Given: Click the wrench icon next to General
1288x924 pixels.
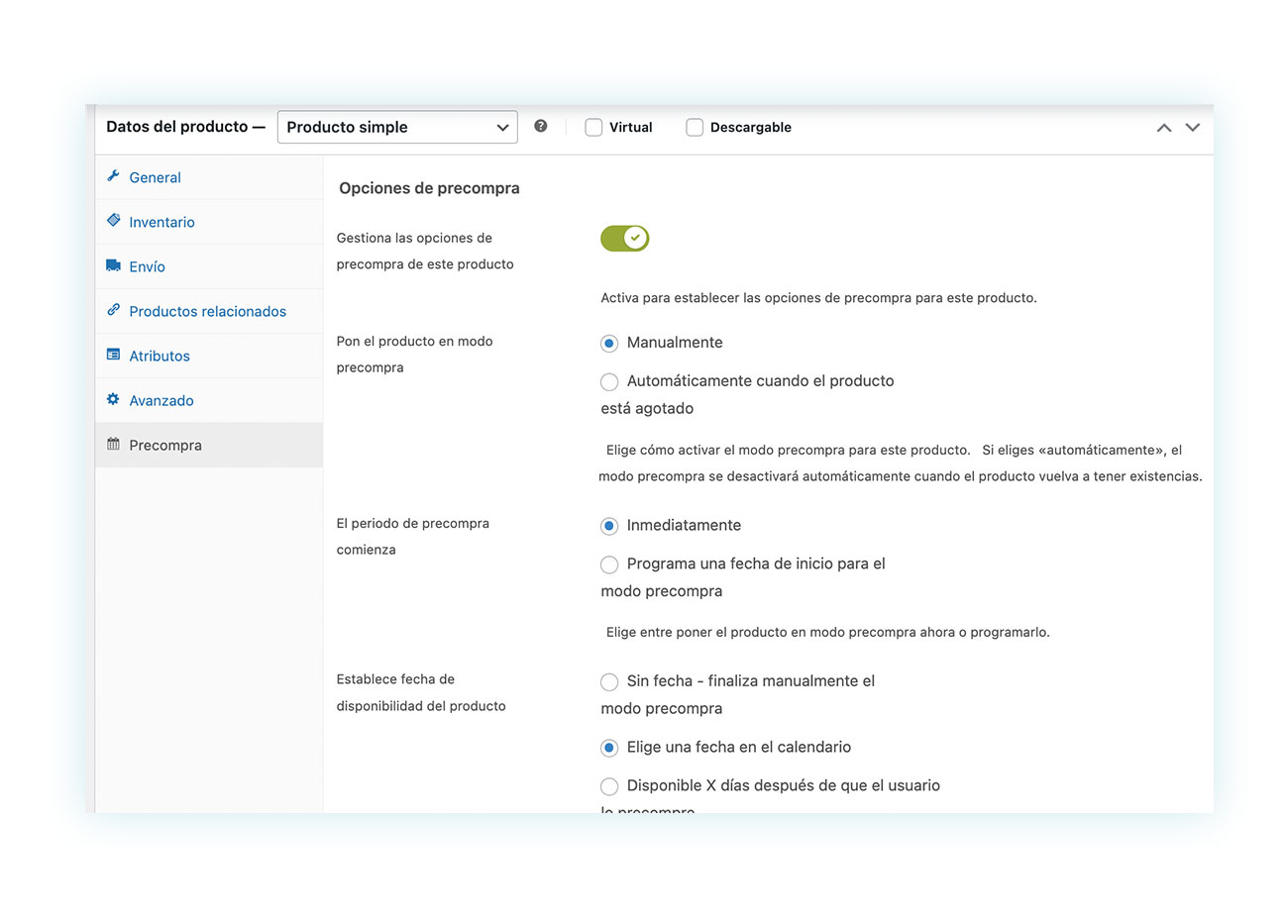Looking at the screenshot, I should 113,176.
